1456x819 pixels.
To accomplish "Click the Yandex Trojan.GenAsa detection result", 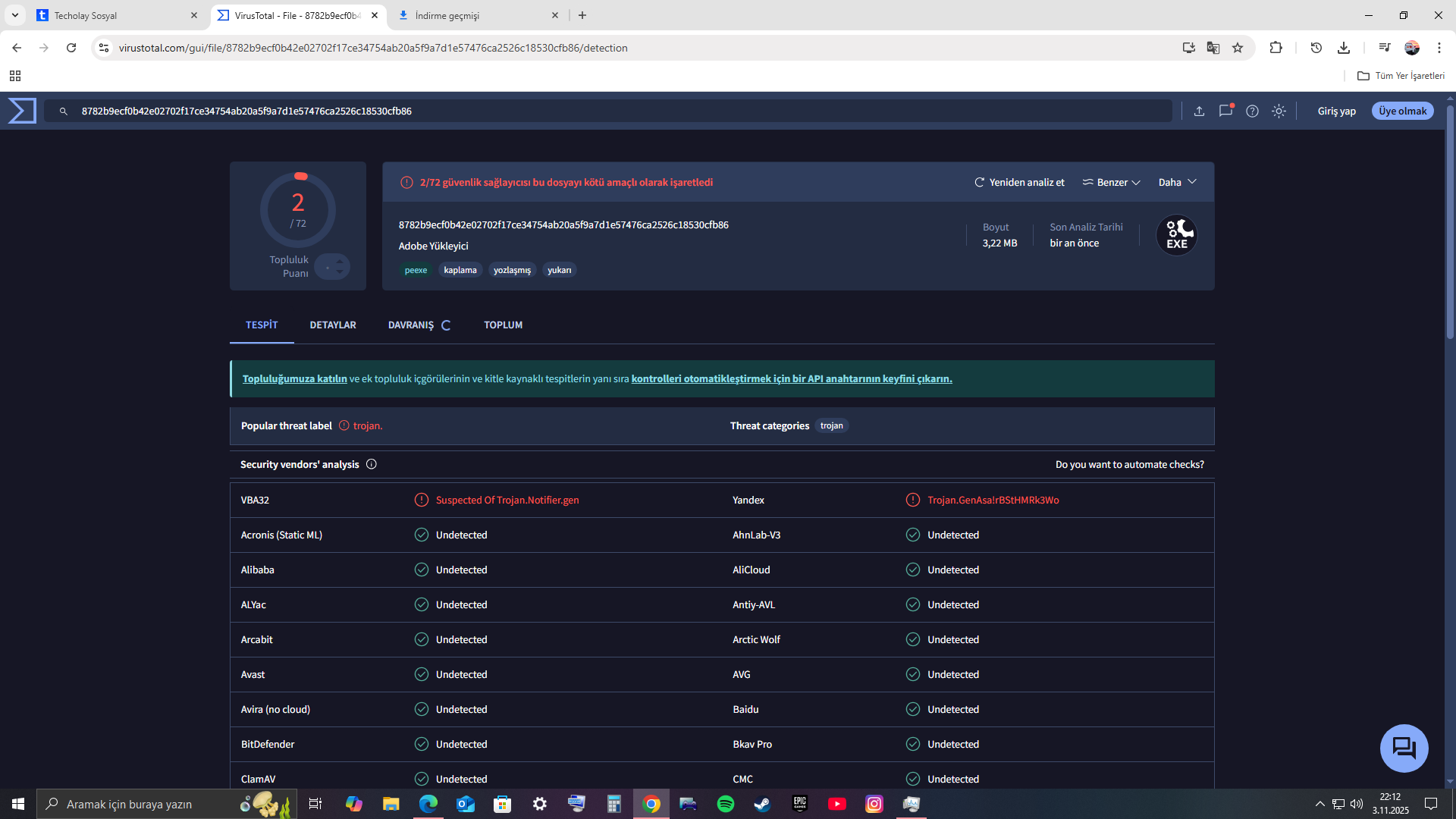I will [993, 500].
